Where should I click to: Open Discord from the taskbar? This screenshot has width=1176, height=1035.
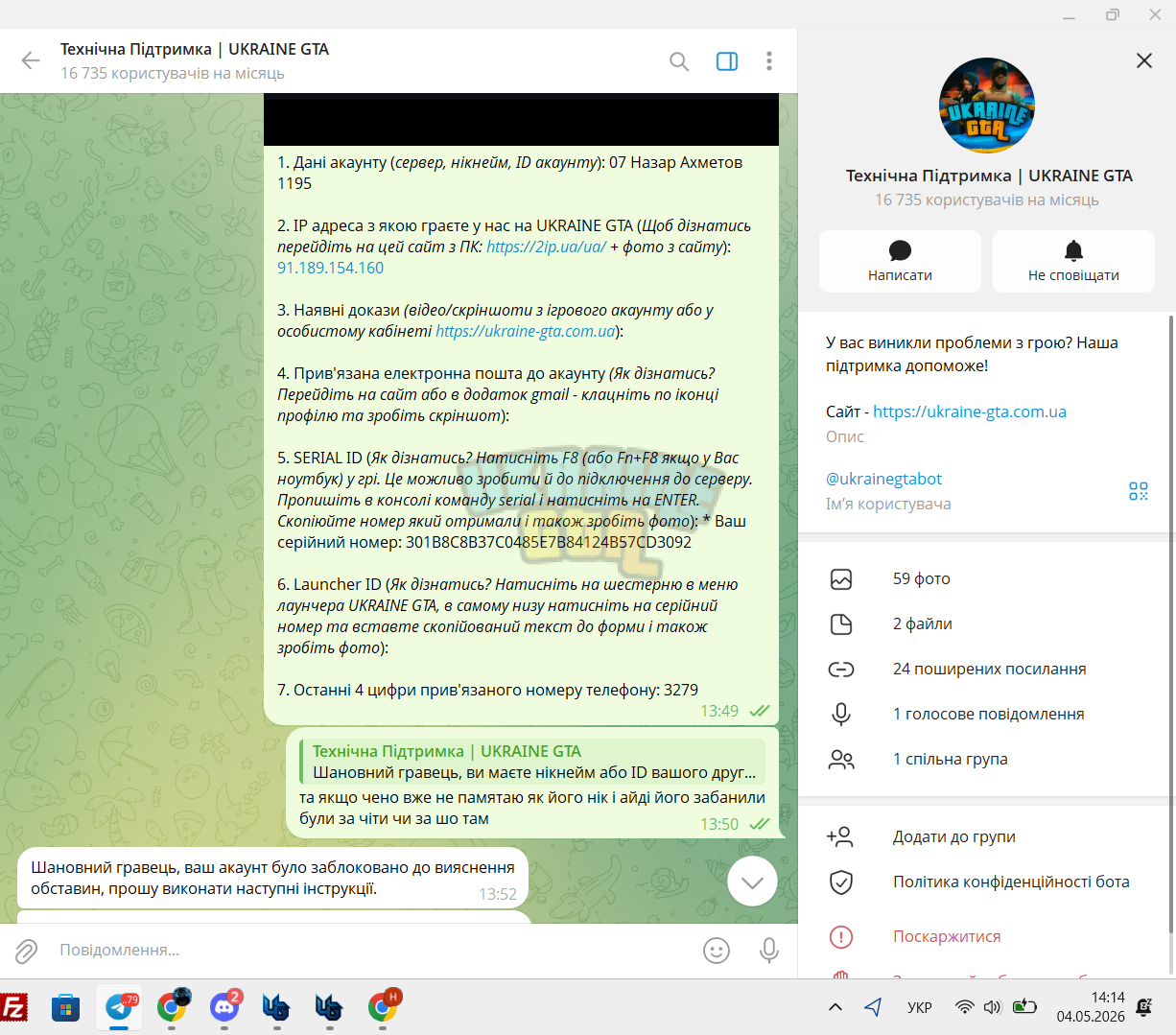click(x=224, y=1006)
